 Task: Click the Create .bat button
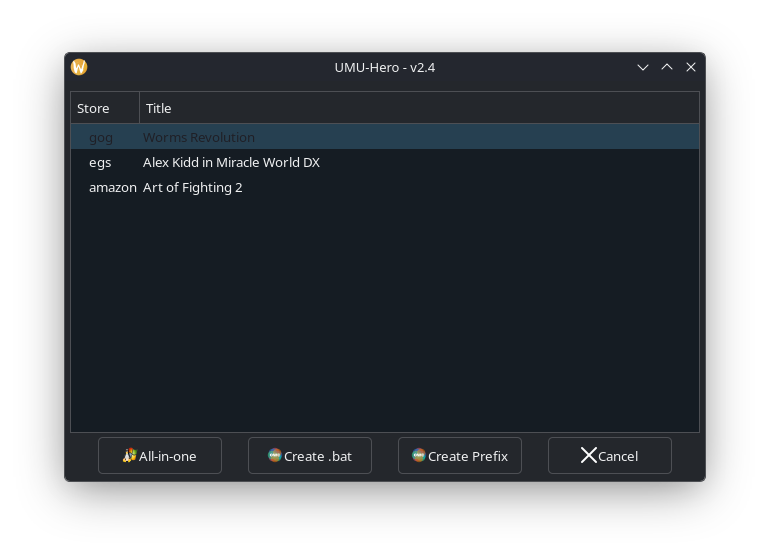(310, 456)
